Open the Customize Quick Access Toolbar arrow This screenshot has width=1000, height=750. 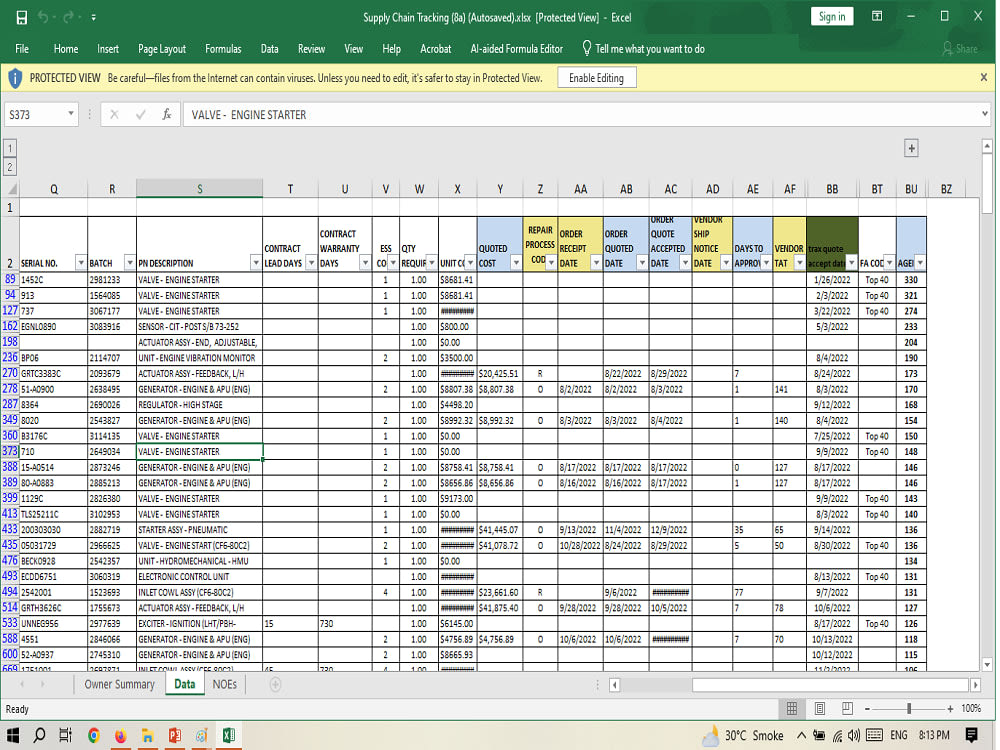[92, 16]
